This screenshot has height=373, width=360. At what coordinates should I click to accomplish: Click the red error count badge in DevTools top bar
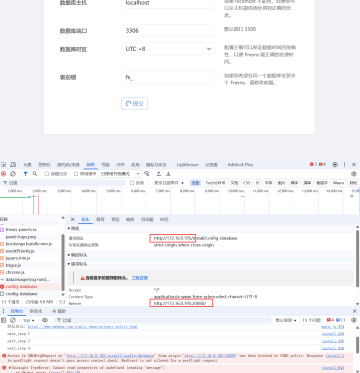[313, 164]
